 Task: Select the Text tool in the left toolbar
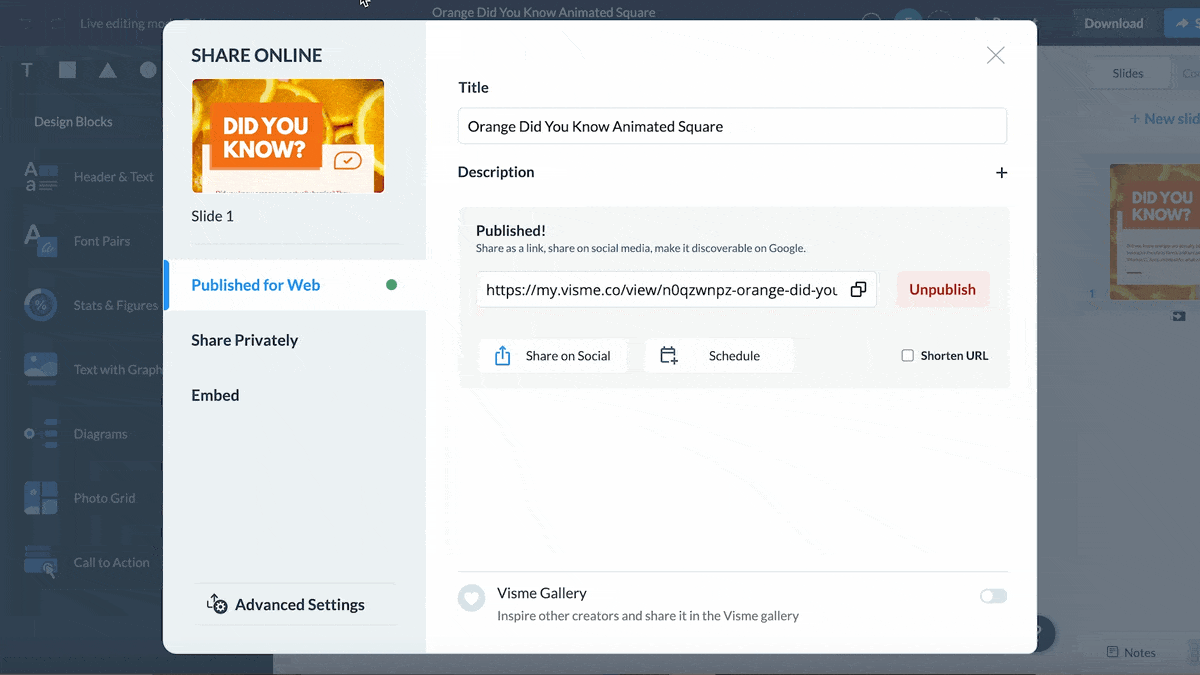pyautogui.click(x=26, y=70)
